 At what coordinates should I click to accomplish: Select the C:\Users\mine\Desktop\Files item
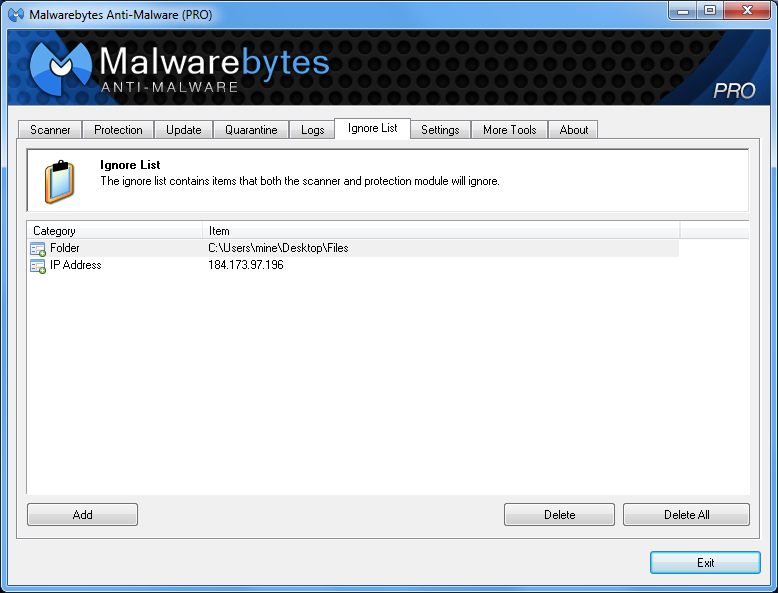(x=278, y=248)
